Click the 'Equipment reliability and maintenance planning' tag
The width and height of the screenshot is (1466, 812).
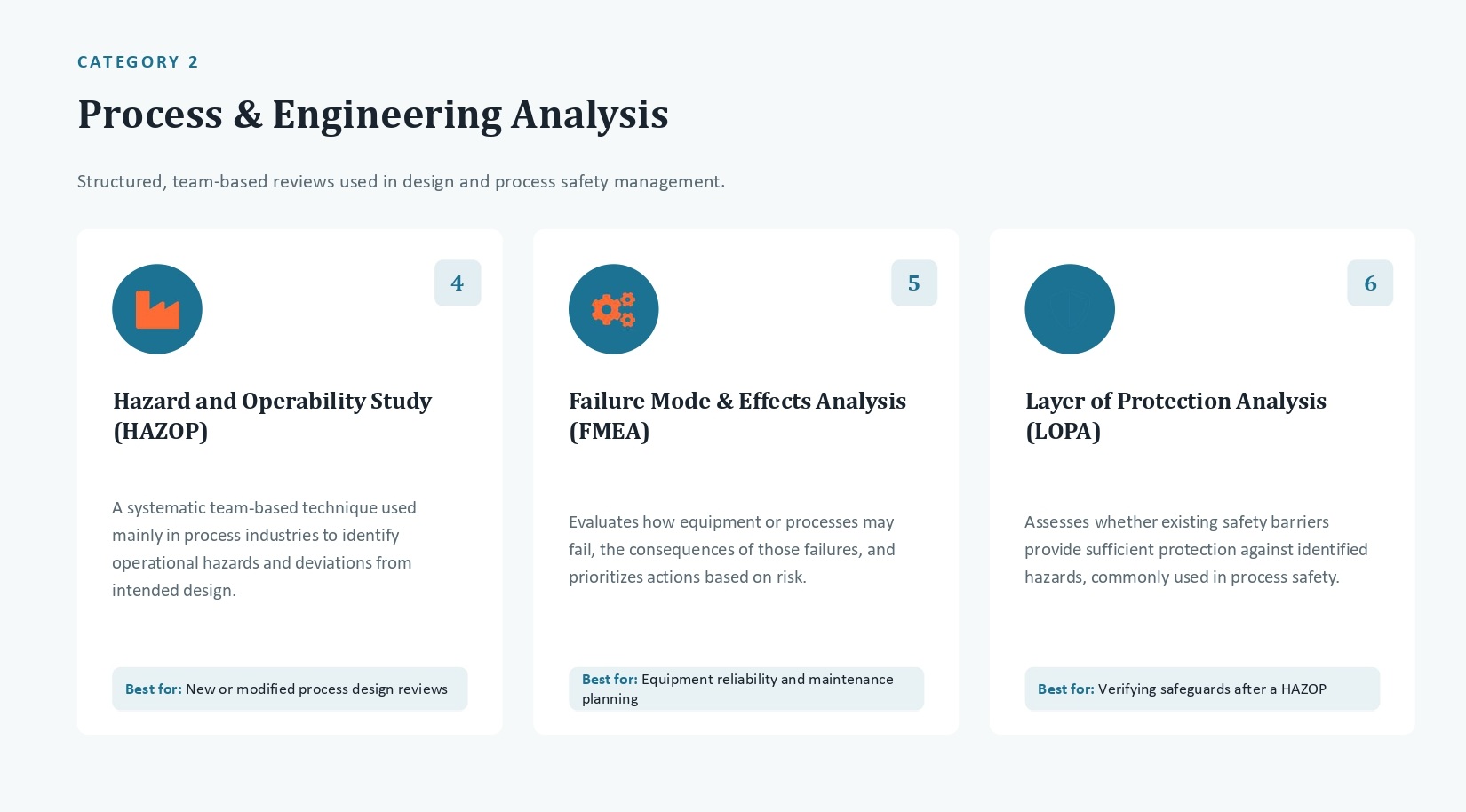pos(746,689)
